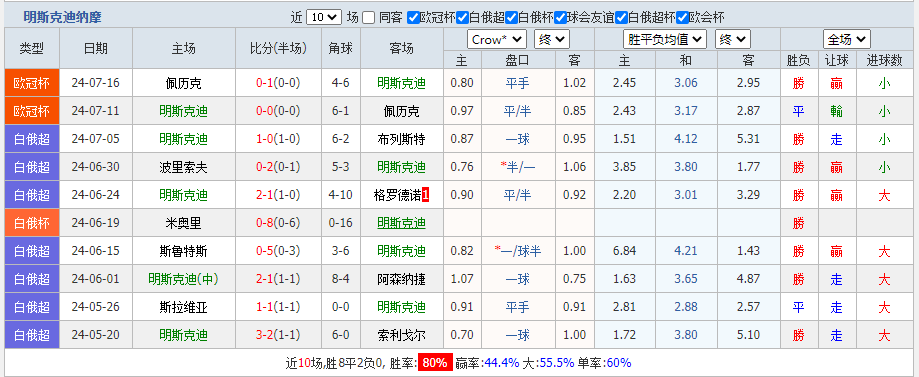Toggle the 同客 checkbox
Viewport: 919px width, 377px height.
[369, 18]
